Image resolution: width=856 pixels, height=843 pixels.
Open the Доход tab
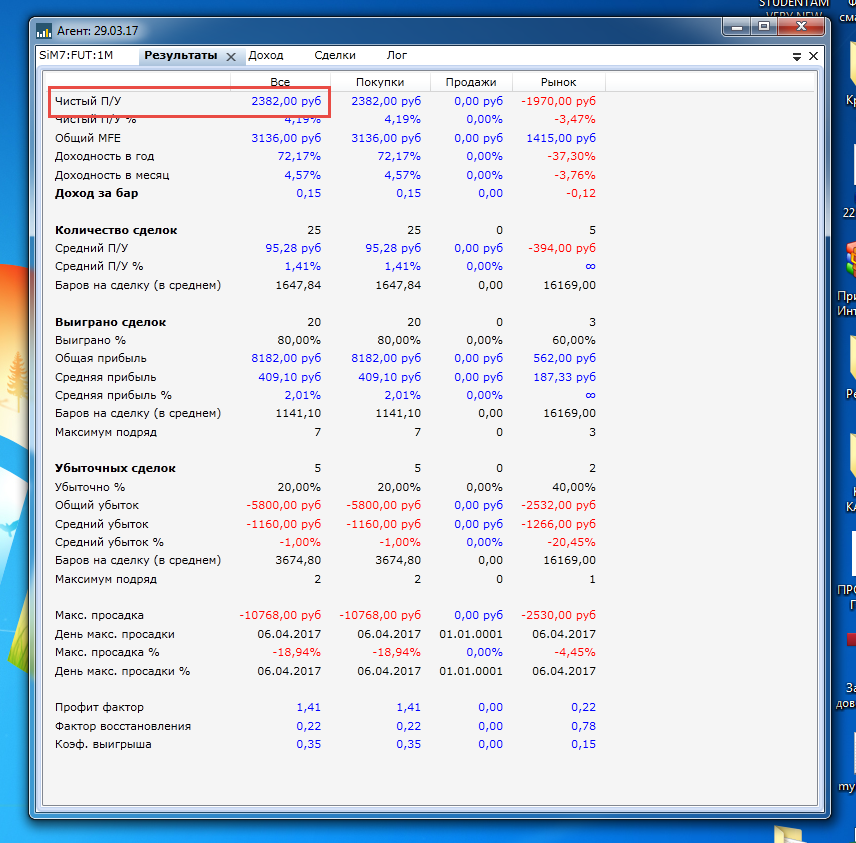pos(265,55)
